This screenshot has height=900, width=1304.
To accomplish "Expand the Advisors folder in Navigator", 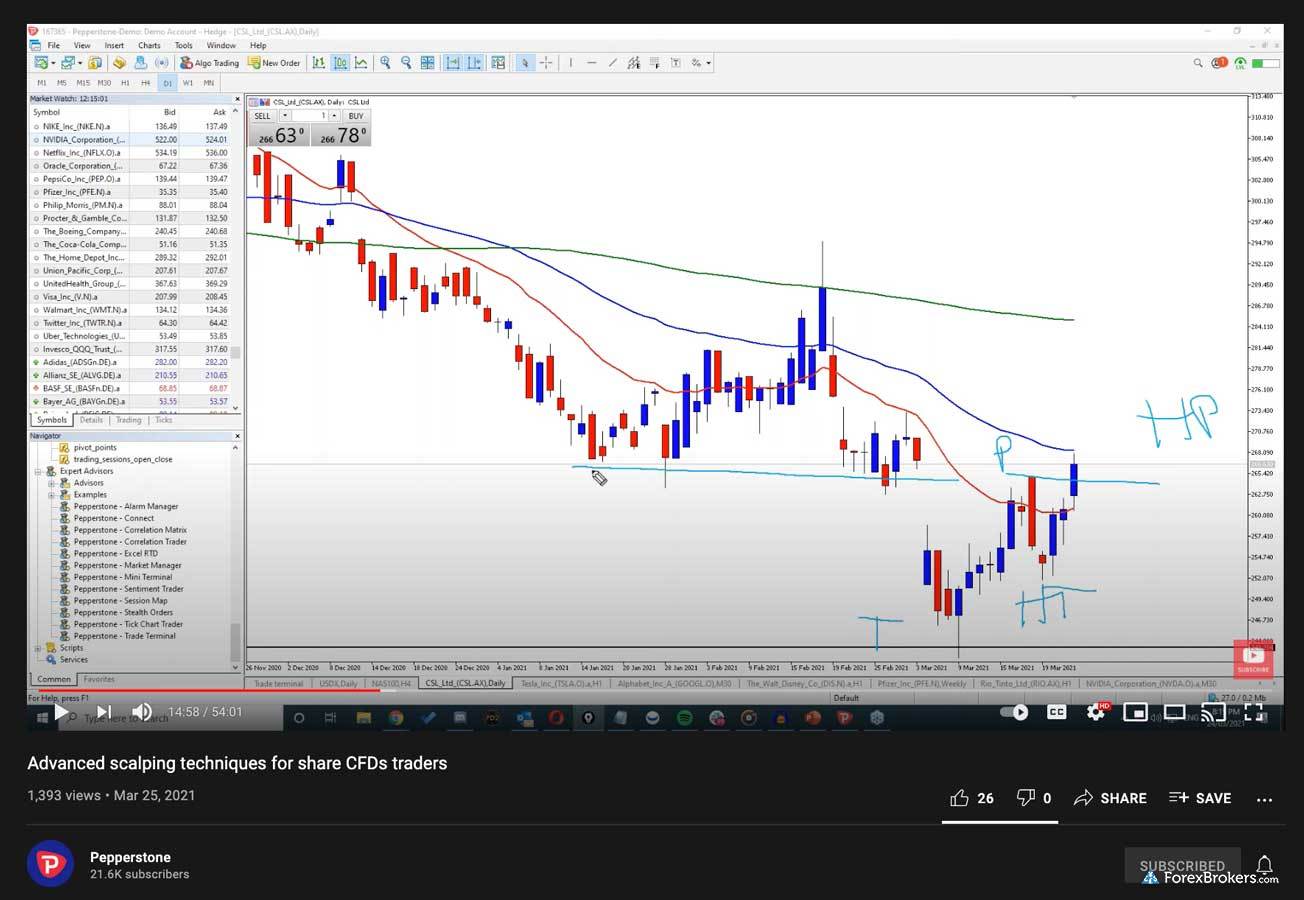I will [x=51, y=483].
